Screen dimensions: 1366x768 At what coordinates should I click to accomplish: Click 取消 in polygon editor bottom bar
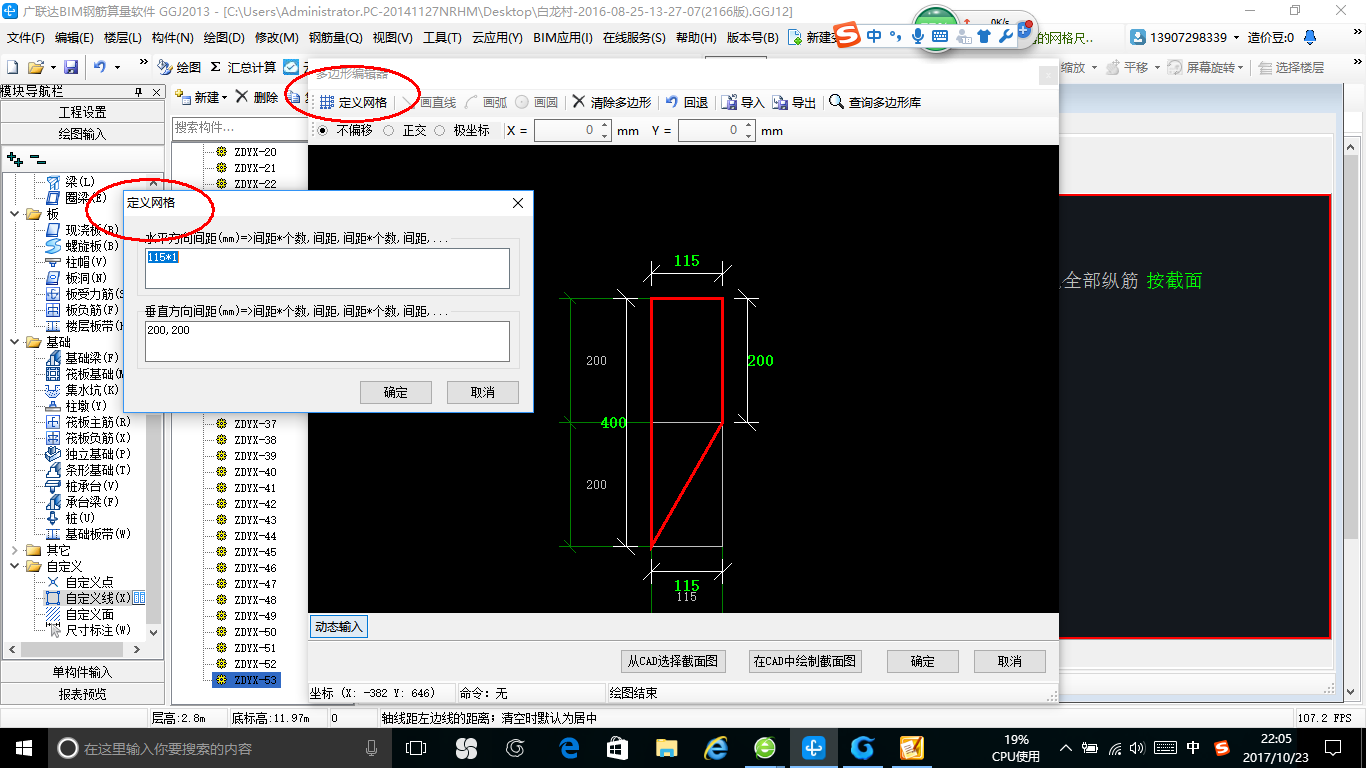pyautogui.click(x=1010, y=661)
